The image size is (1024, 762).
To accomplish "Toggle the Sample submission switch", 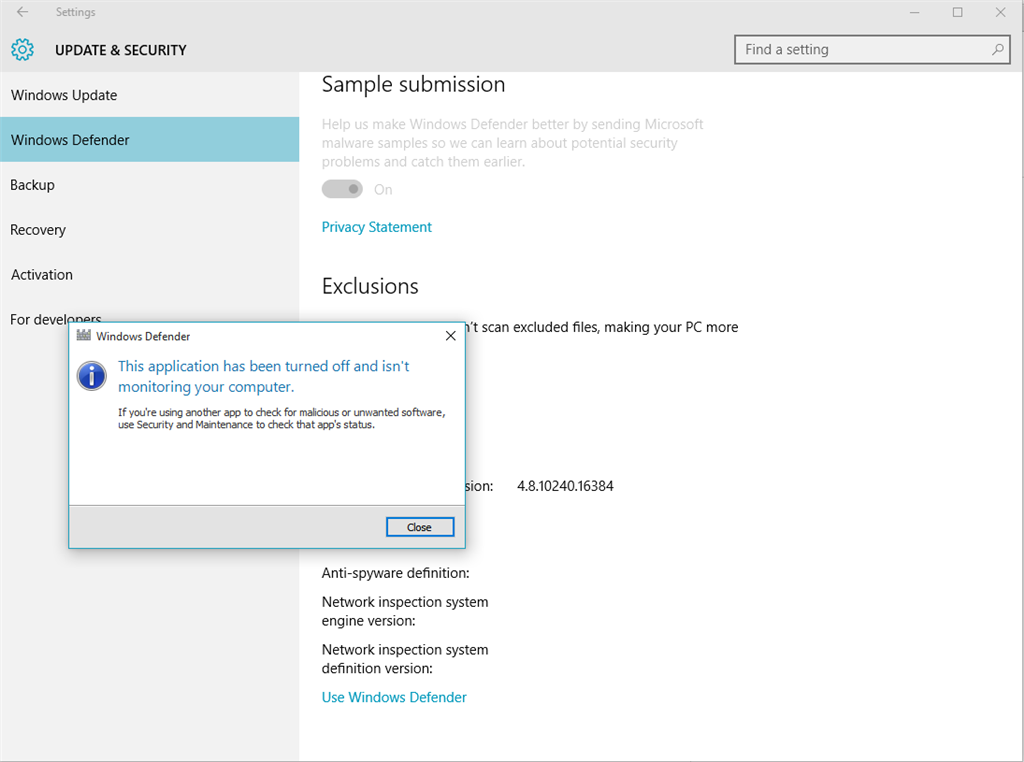I will [x=342, y=189].
